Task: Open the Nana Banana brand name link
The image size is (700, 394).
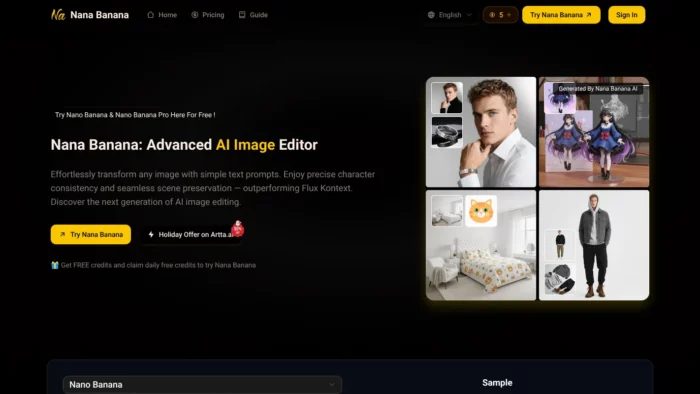Action: pyautogui.click(x=100, y=15)
